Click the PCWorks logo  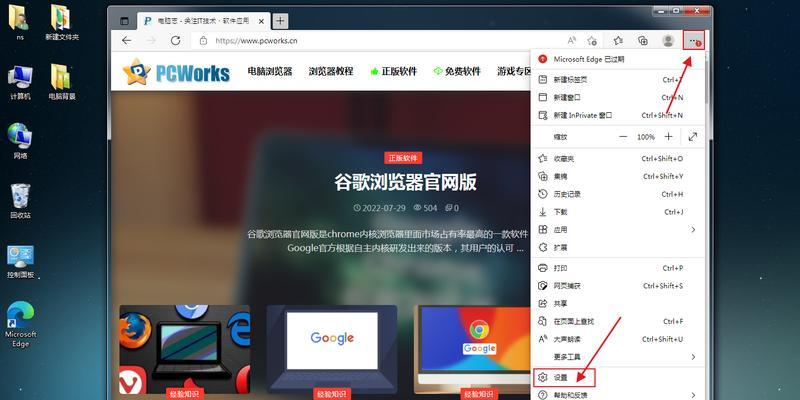[x=177, y=72]
